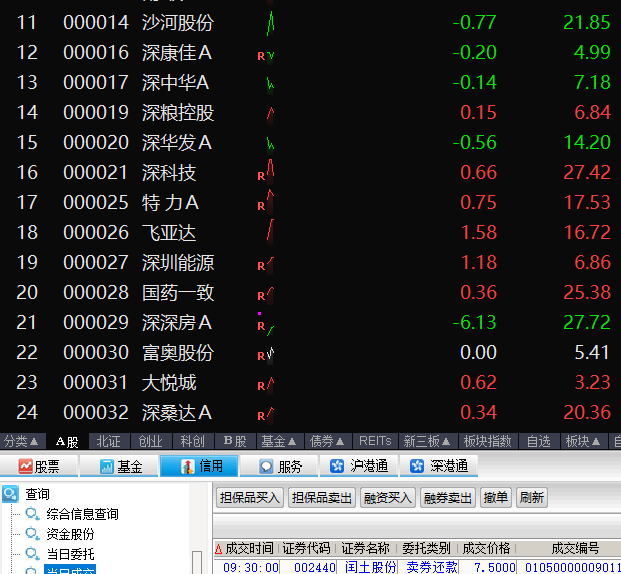
Task: Expand the 新三板 market dropdown
Action: point(427,441)
